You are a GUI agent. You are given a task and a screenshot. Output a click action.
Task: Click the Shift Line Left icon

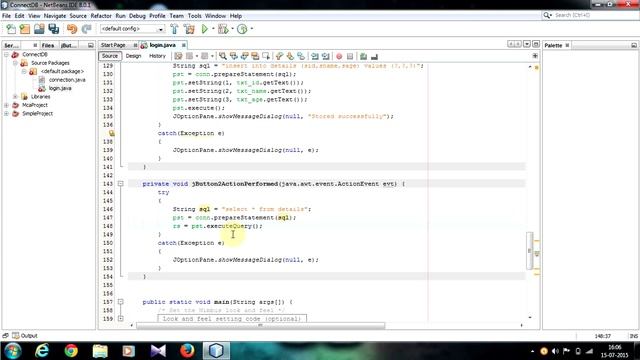click(315, 56)
